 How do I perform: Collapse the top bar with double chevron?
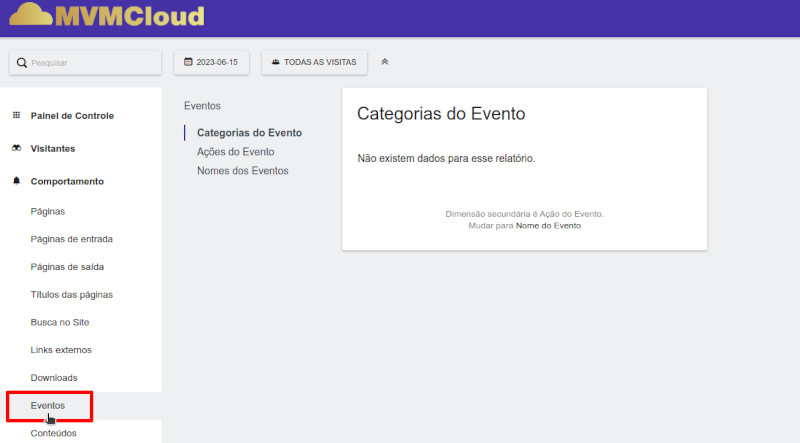click(x=385, y=62)
